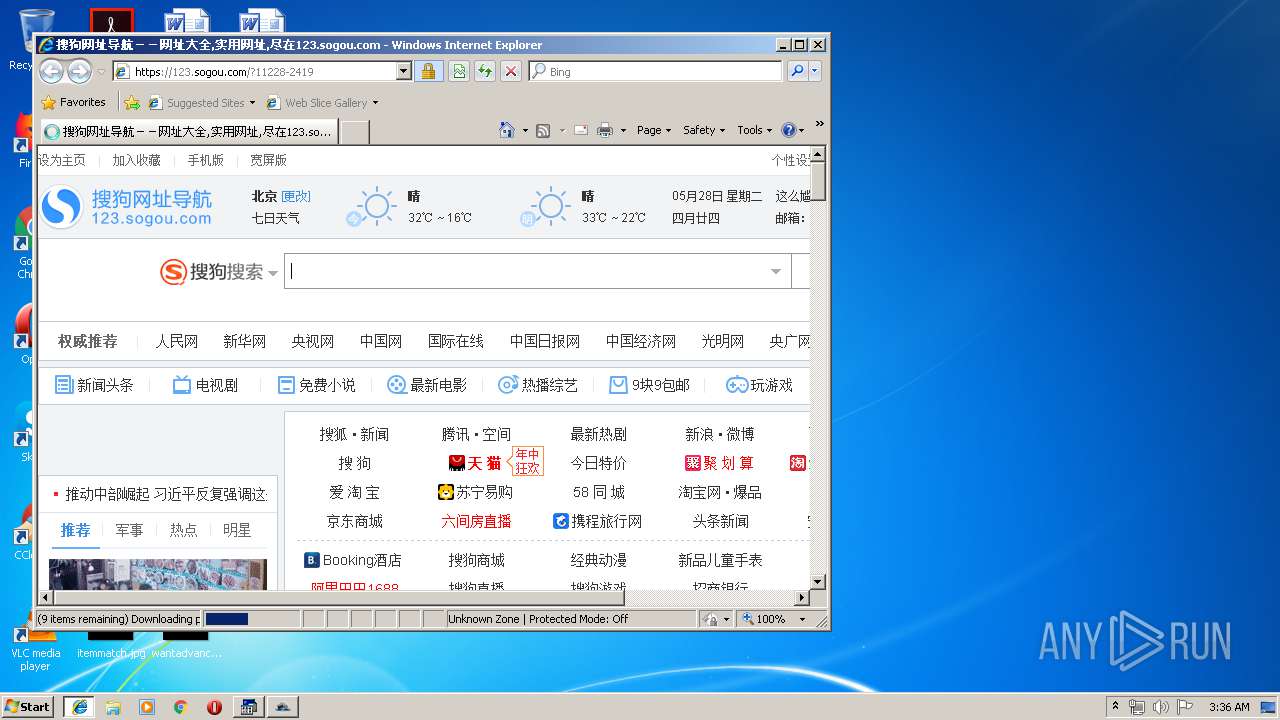
Task: Open the 京东商城 link
Action: 355,521
